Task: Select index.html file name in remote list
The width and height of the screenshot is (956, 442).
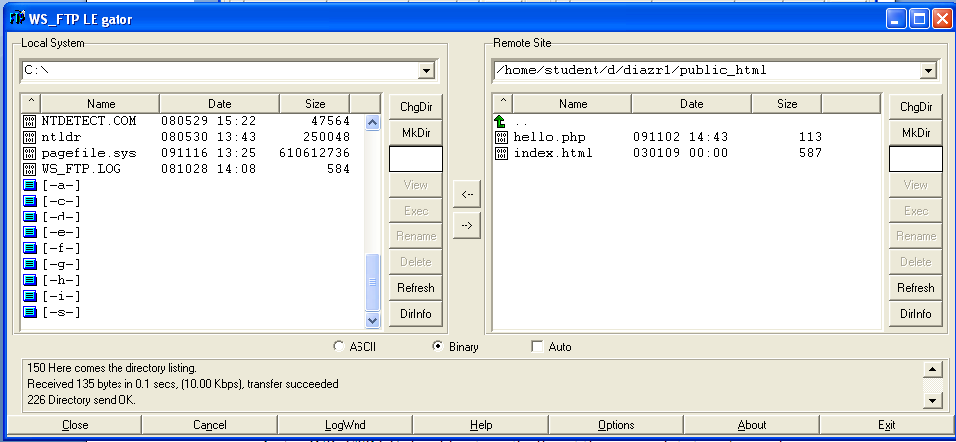Action: coord(553,152)
